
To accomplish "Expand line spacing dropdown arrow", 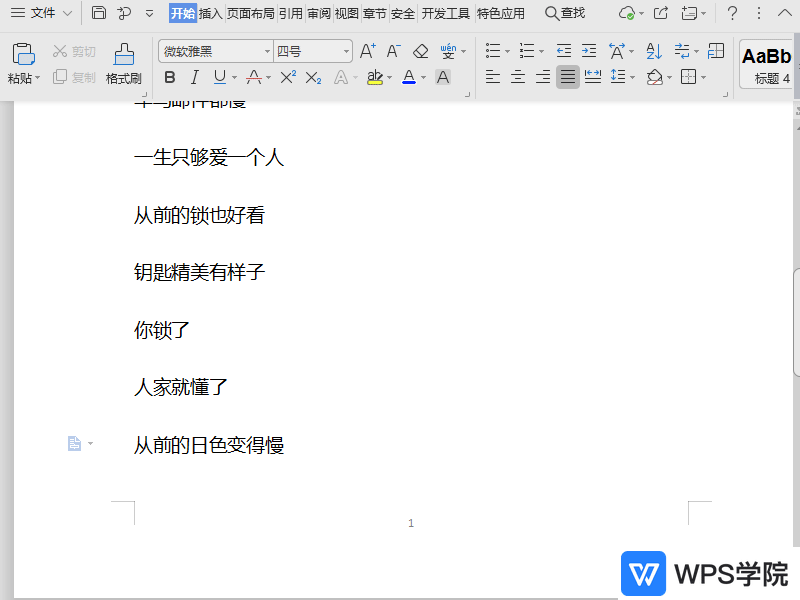I will click(633, 78).
